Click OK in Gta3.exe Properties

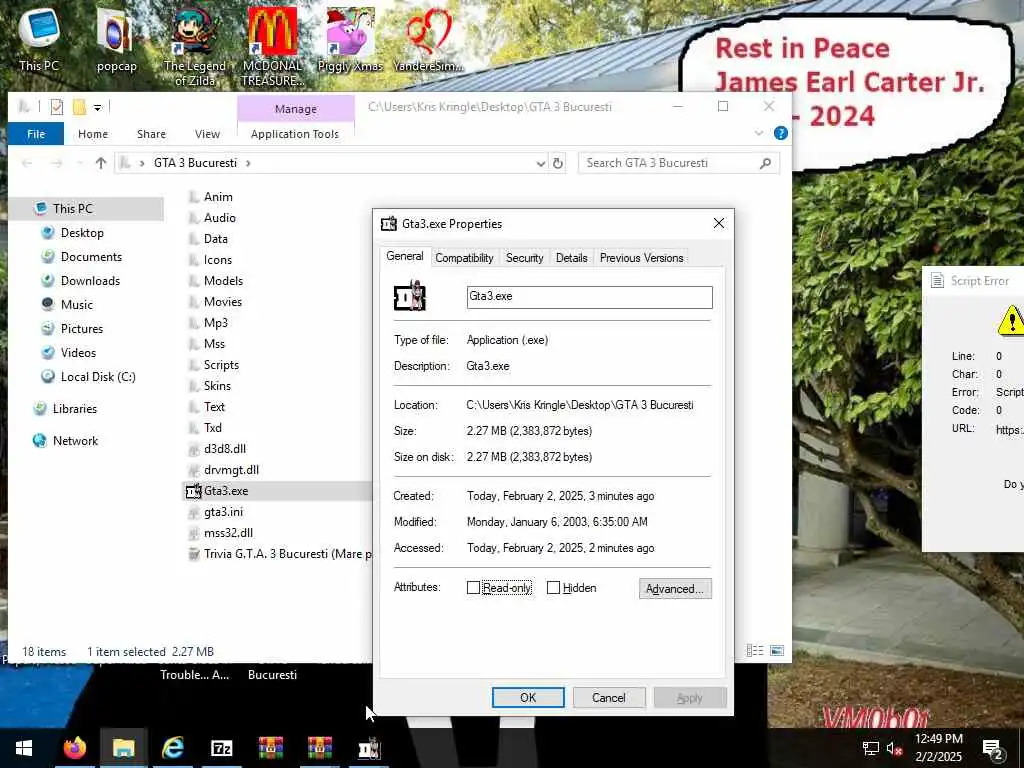click(528, 697)
